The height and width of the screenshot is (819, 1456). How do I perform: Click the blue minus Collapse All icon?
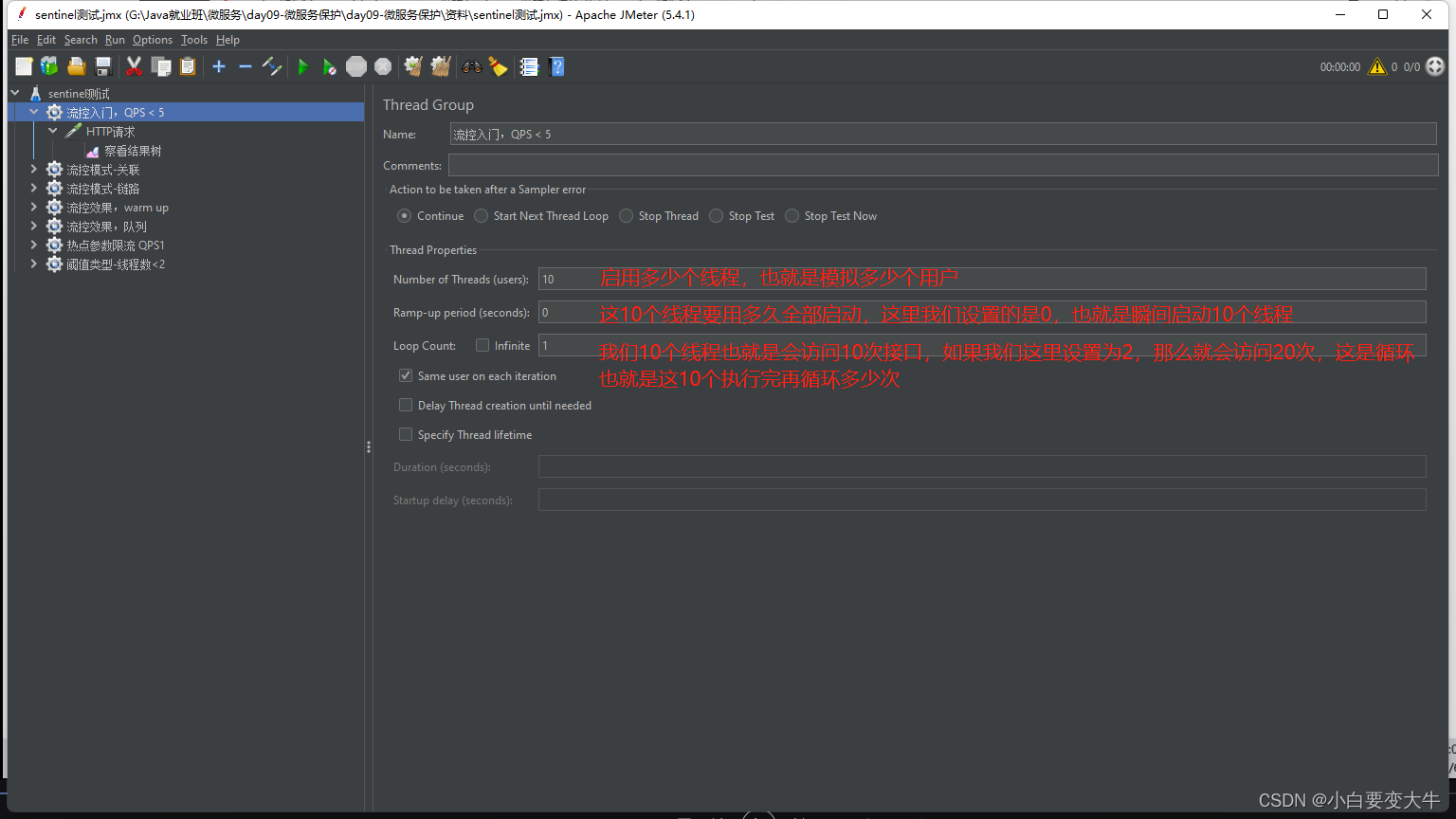click(245, 66)
